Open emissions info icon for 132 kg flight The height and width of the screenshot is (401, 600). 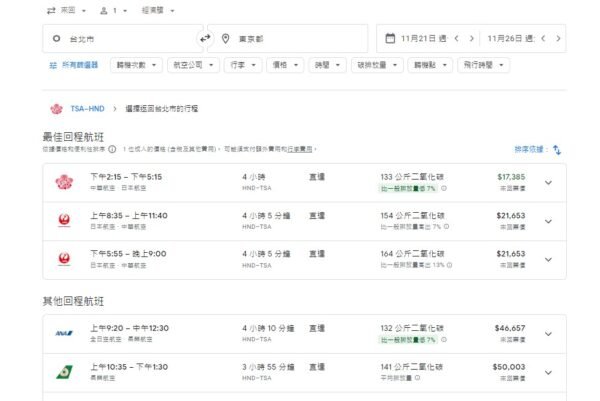point(444,339)
